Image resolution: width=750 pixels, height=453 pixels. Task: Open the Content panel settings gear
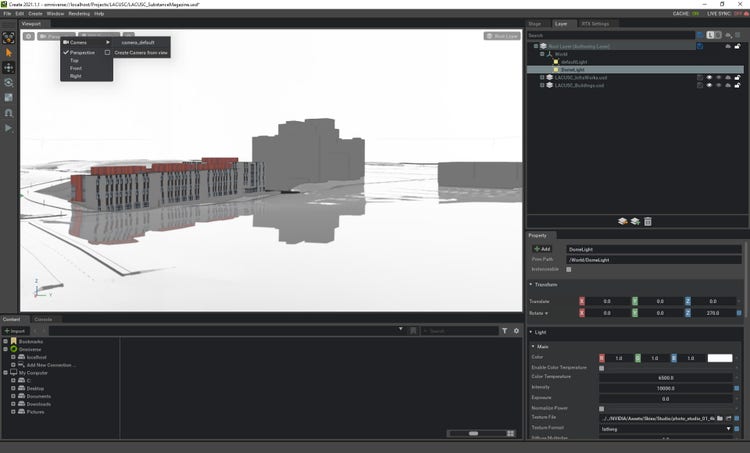(x=516, y=331)
